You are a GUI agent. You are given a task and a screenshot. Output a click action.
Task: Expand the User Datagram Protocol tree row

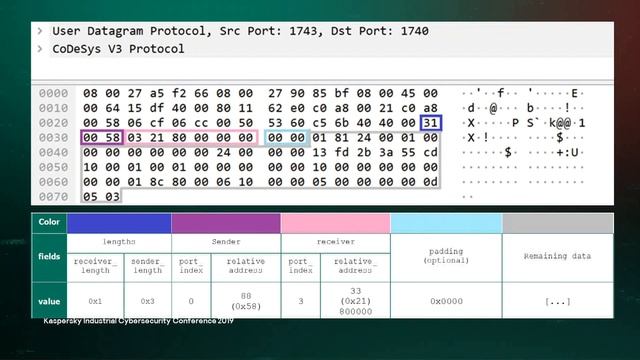coord(40,31)
